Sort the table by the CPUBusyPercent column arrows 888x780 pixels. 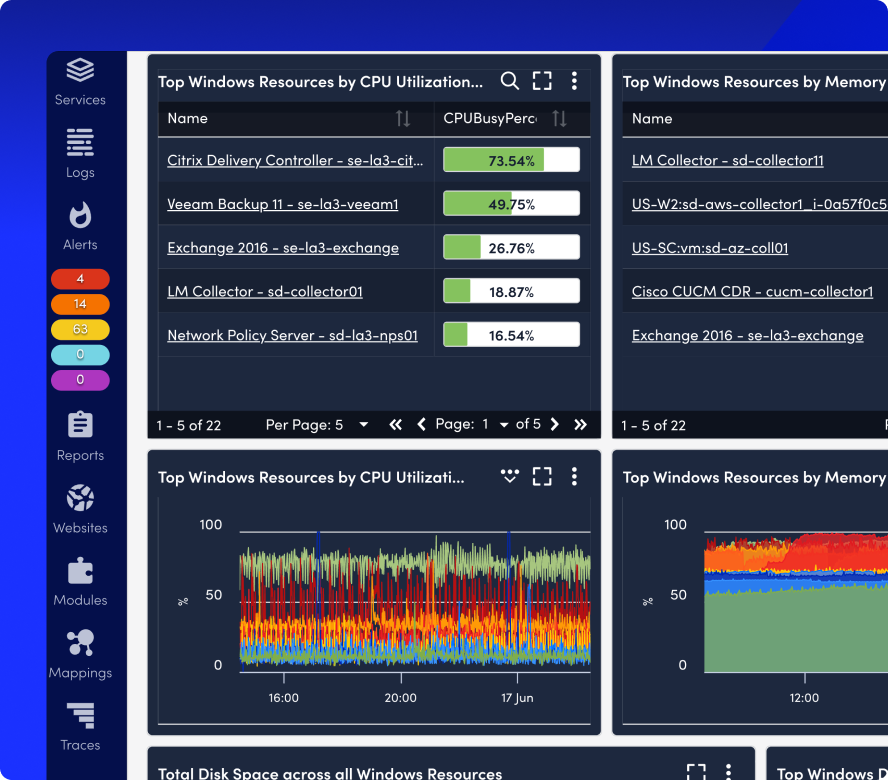tap(559, 118)
